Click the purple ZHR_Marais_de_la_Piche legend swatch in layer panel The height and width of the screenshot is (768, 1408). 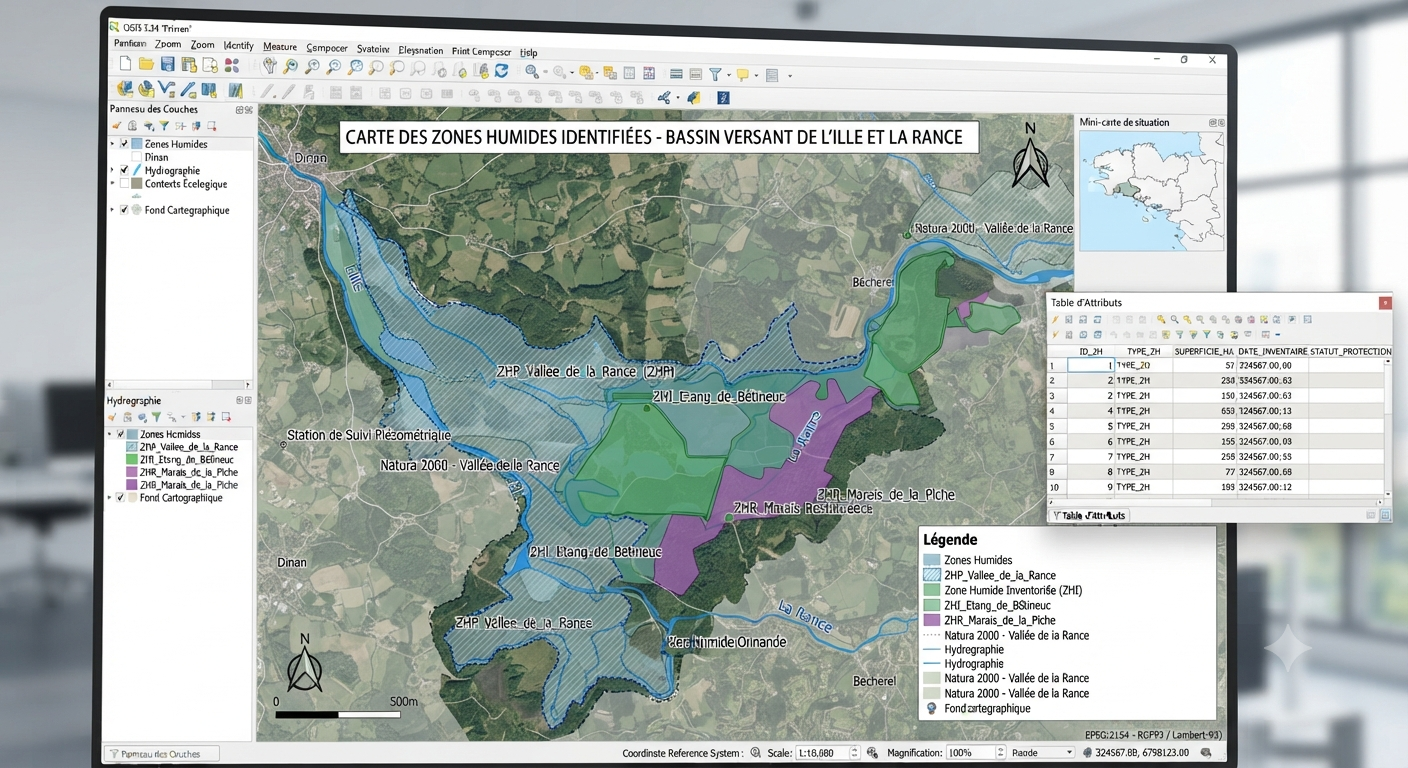[x=133, y=472]
